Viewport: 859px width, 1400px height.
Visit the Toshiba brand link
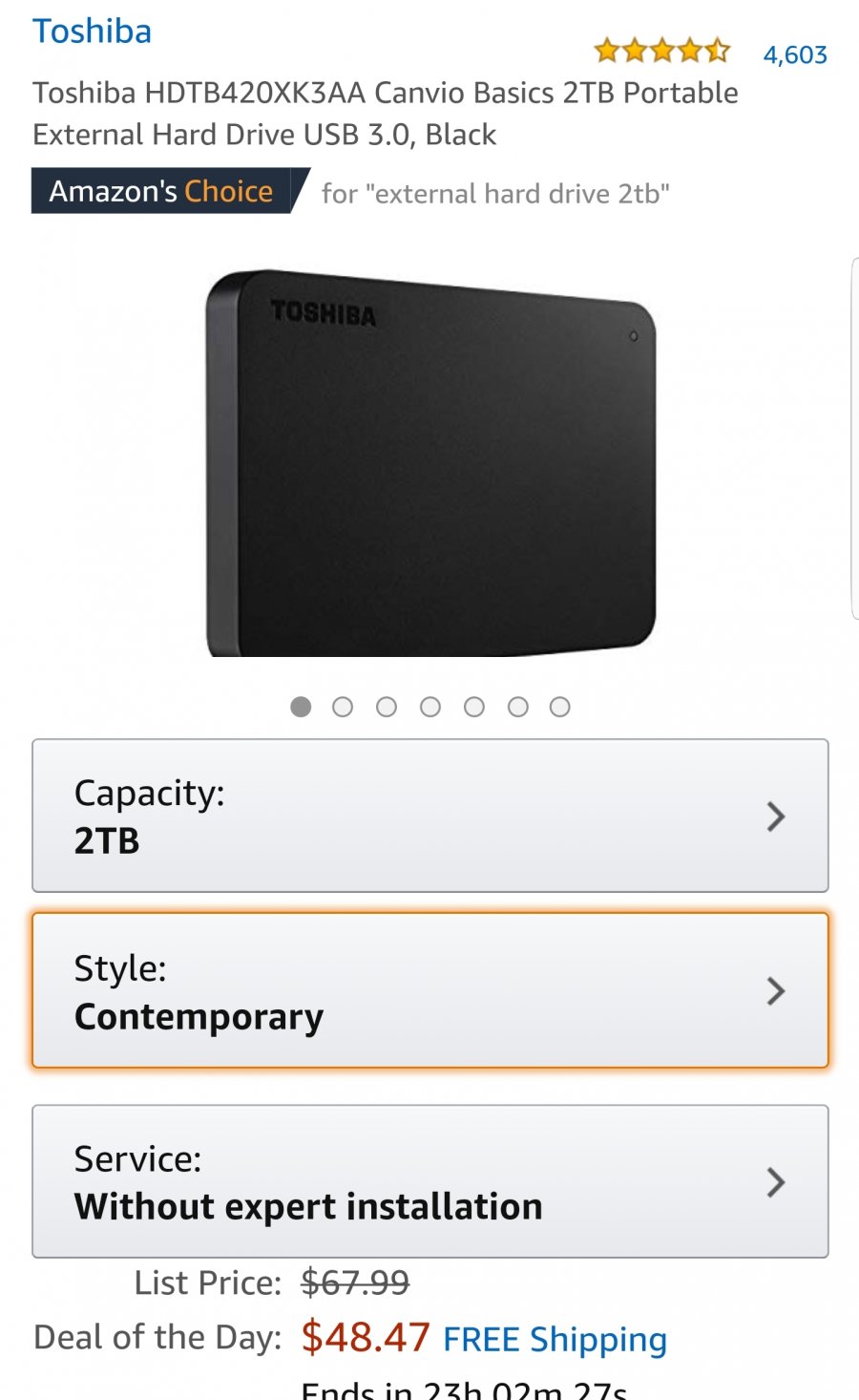93,32
